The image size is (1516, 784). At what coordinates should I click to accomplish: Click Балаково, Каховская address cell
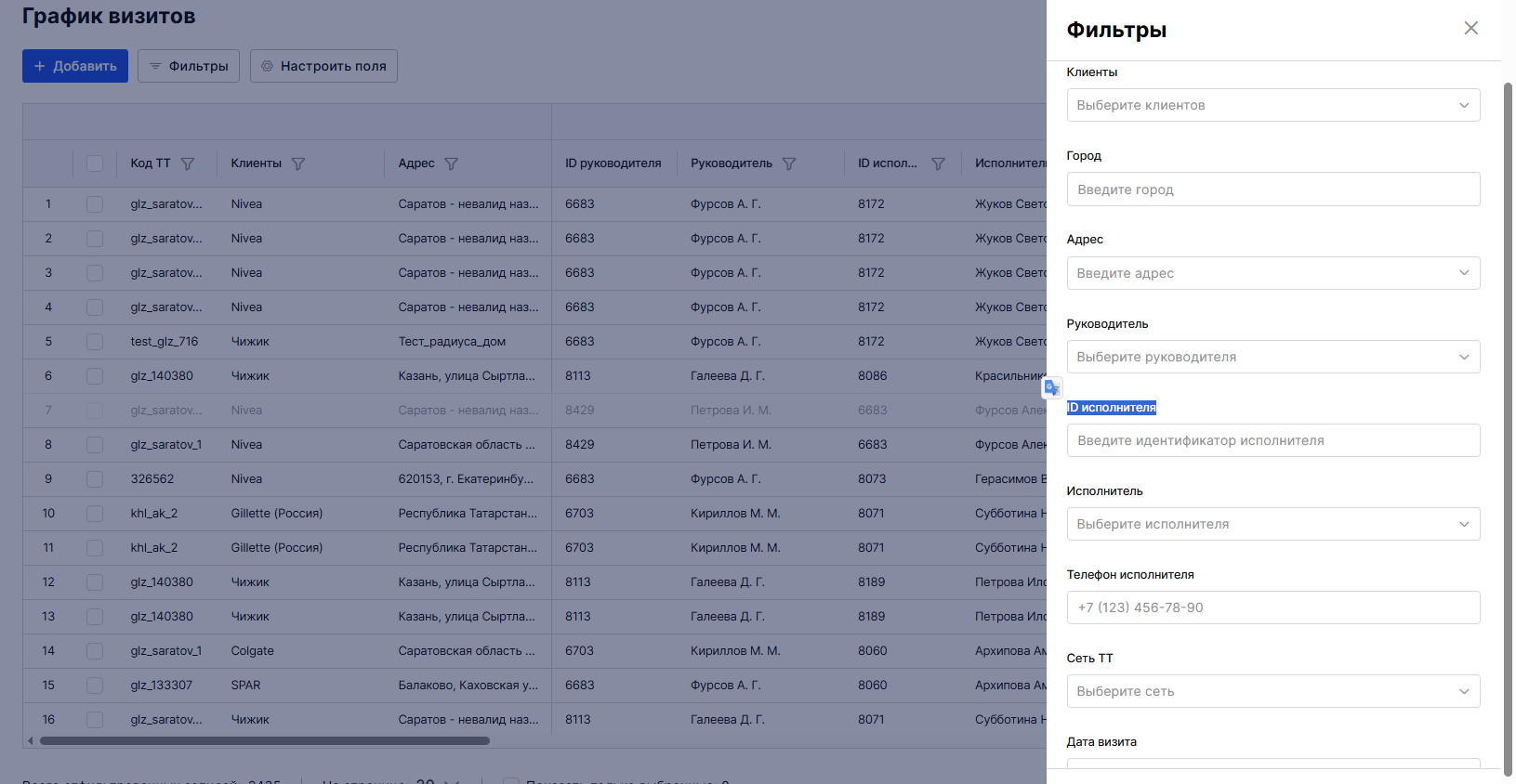point(468,686)
